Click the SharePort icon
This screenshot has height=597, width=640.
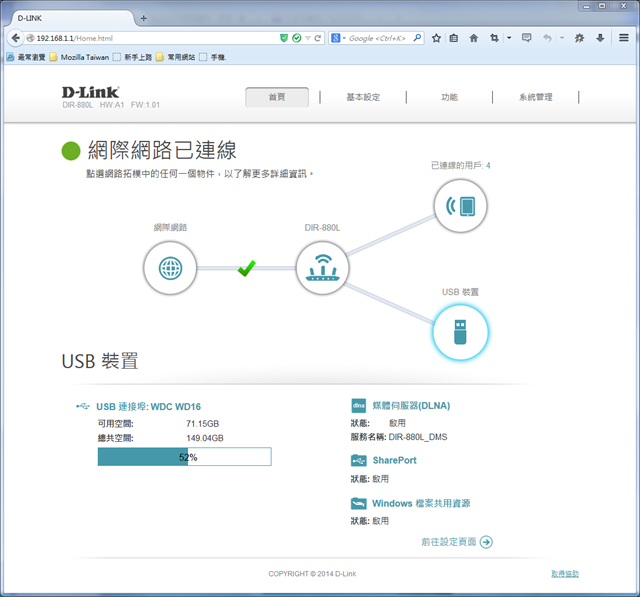pyautogui.click(x=358, y=460)
